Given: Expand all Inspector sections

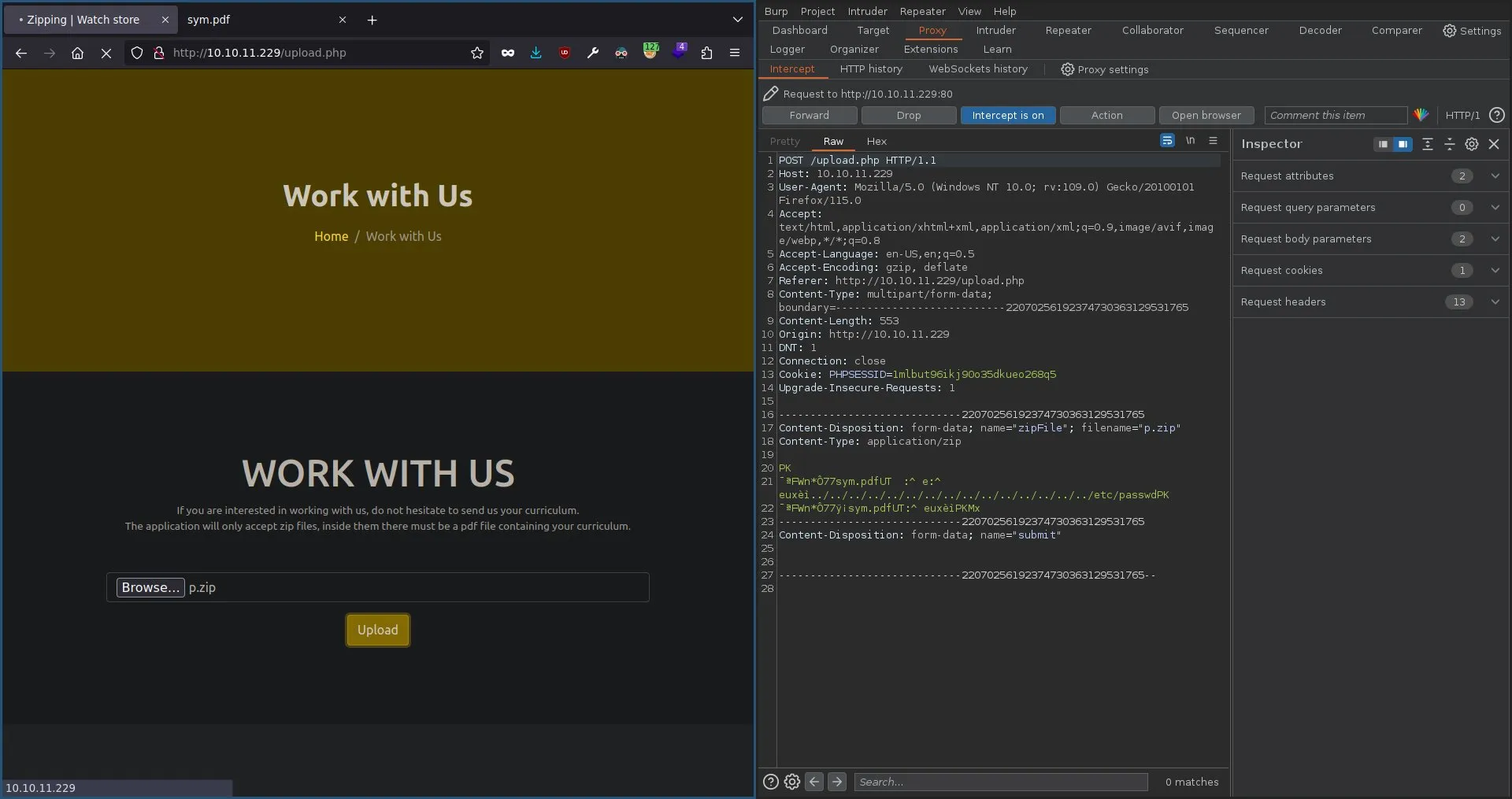Looking at the screenshot, I should (x=1428, y=144).
